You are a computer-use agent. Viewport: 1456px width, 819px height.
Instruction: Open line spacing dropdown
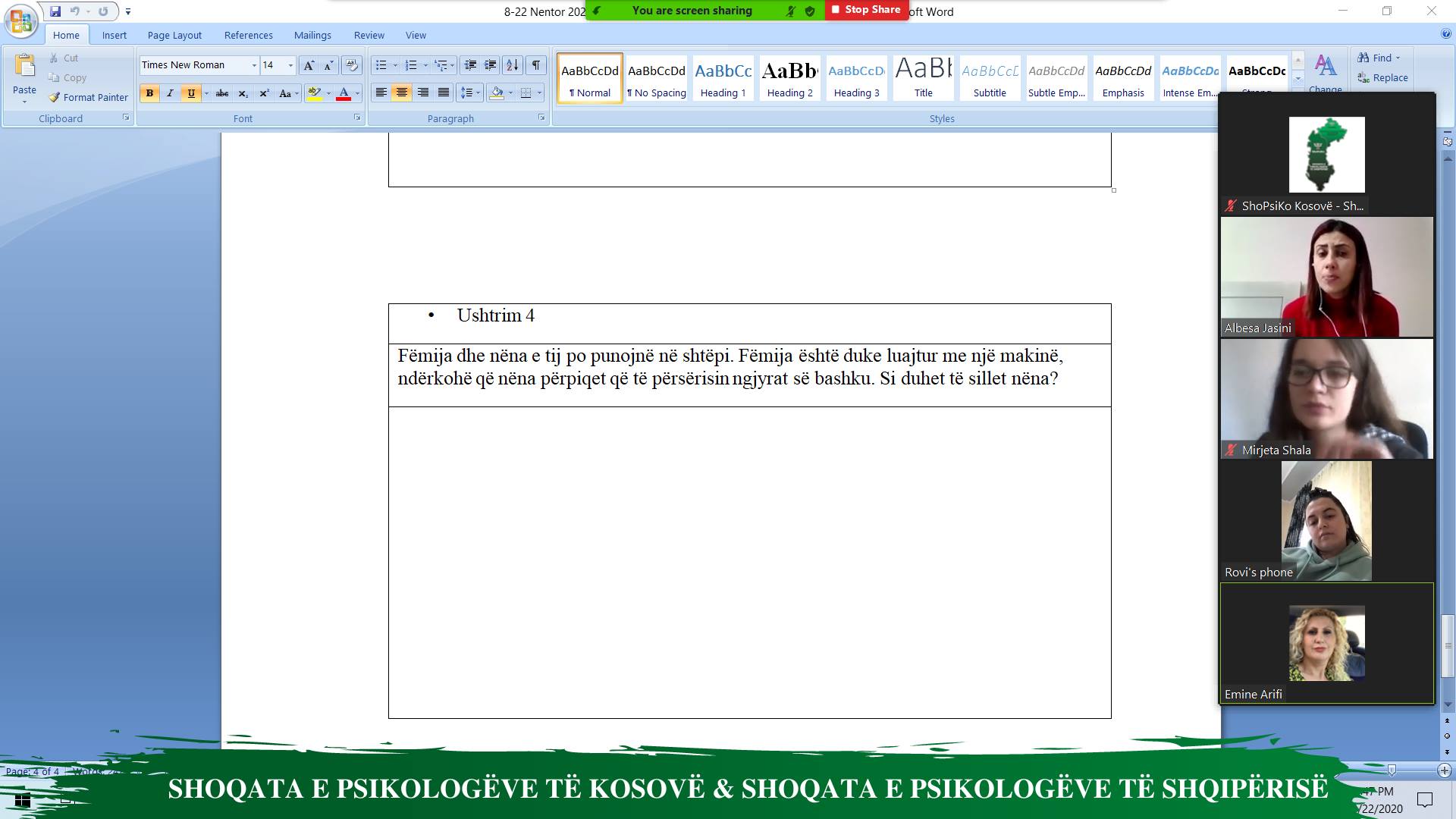coord(470,93)
